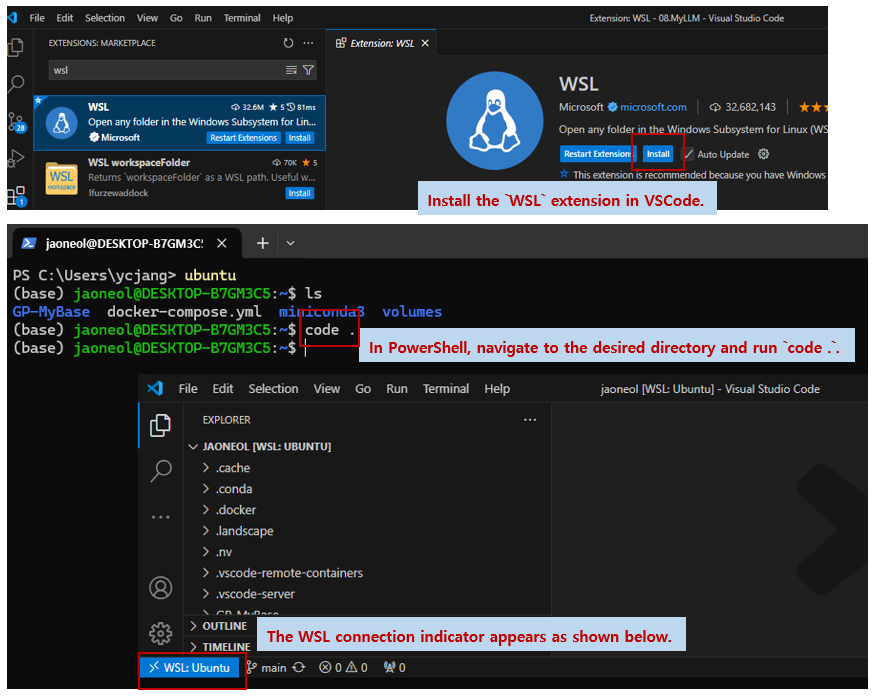Screen dimensions: 875x697
Task: Expand the .conda folder
Action: [227, 489]
